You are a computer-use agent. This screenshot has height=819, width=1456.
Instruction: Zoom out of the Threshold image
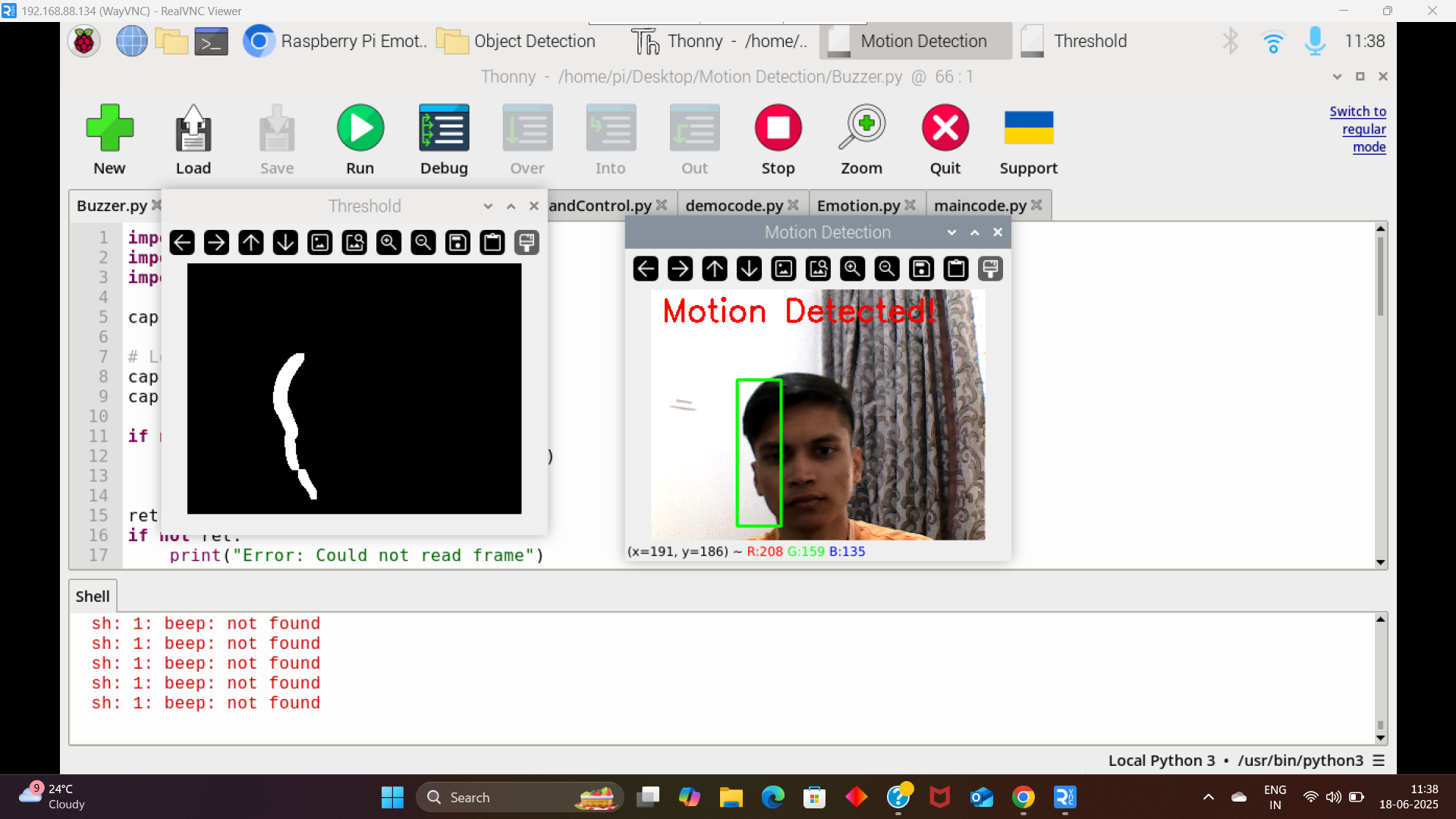click(423, 242)
